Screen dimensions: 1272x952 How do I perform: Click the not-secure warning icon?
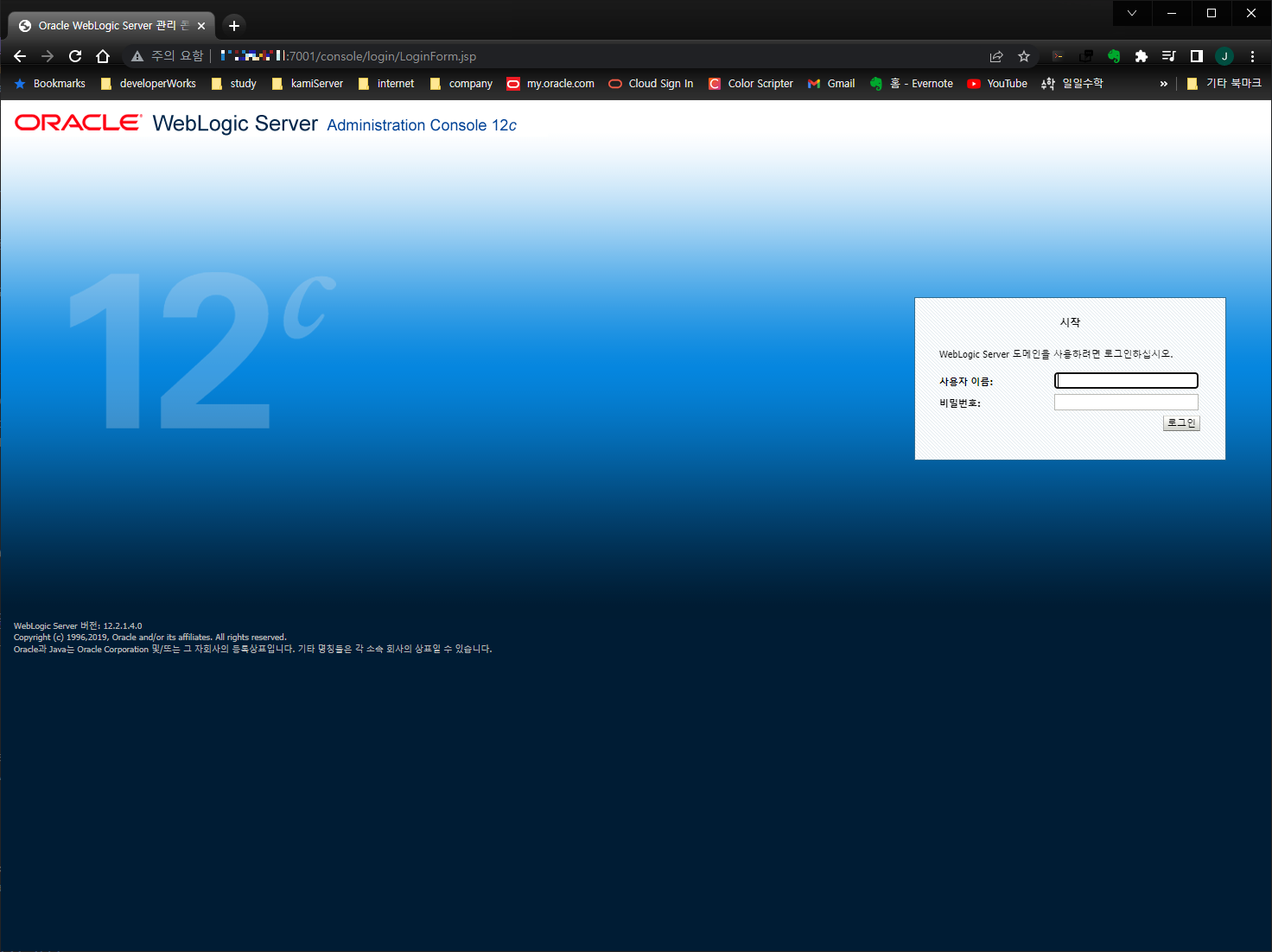137,56
